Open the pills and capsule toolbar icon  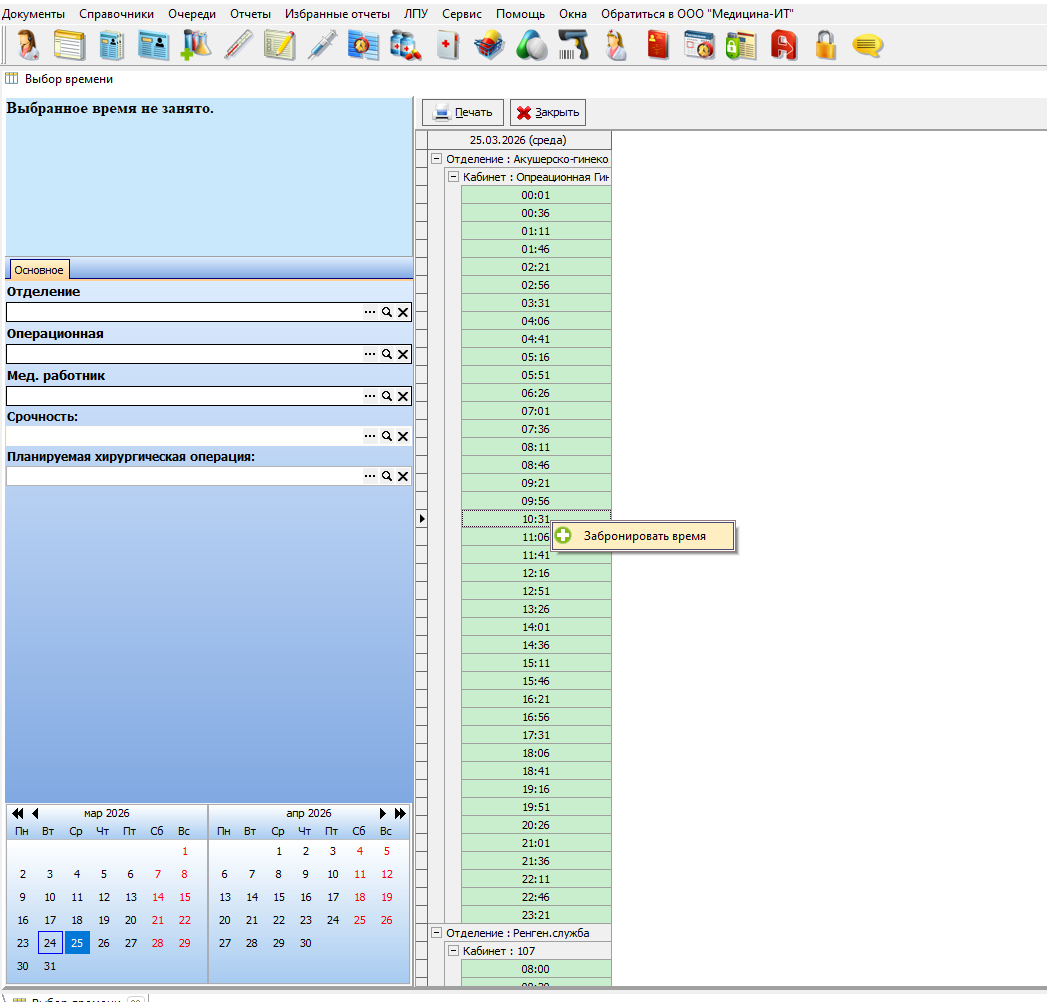pyautogui.click(x=531, y=45)
